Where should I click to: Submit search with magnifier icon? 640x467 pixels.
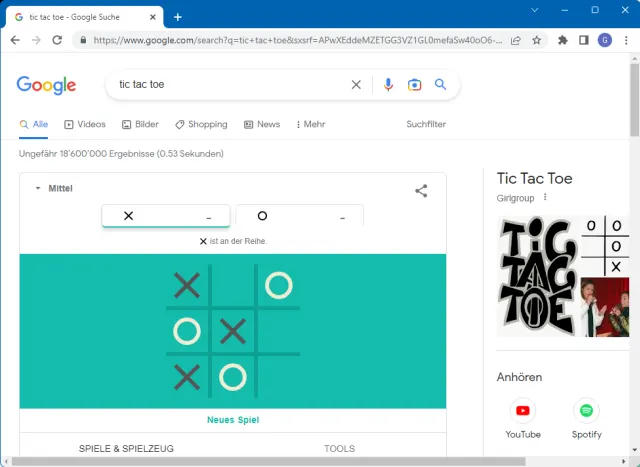pos(440,85)
